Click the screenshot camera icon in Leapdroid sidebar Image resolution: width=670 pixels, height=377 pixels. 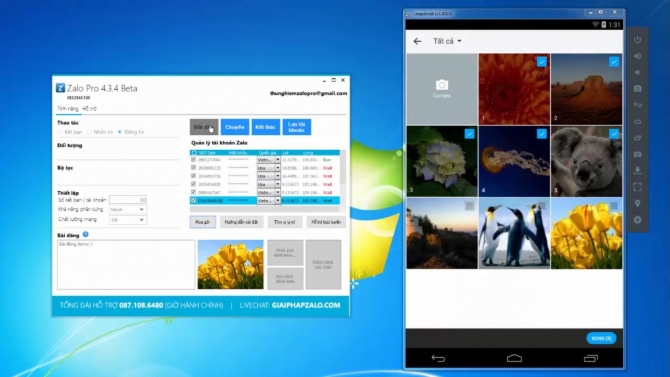point(638,88)
